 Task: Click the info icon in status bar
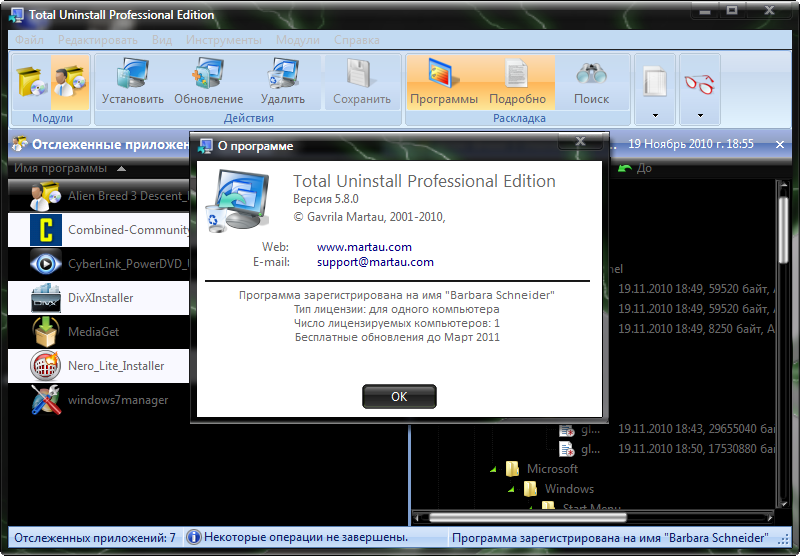[x=193, y=537]
